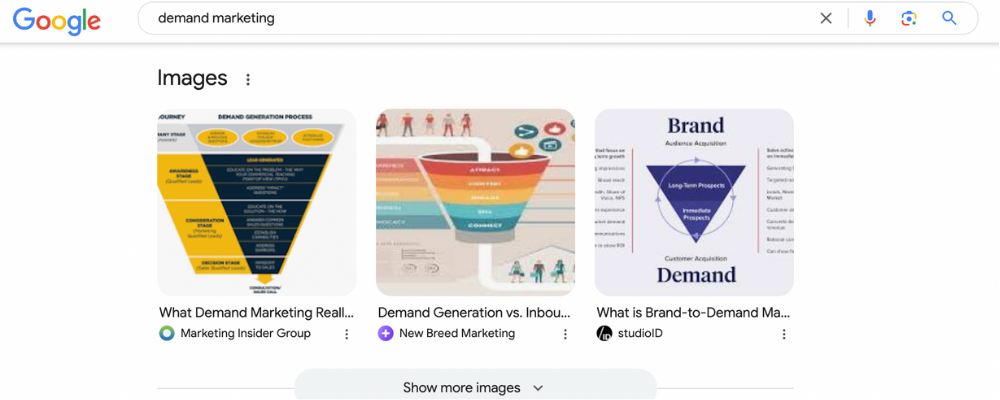Expand Show more images

click(x=462, y=388)
